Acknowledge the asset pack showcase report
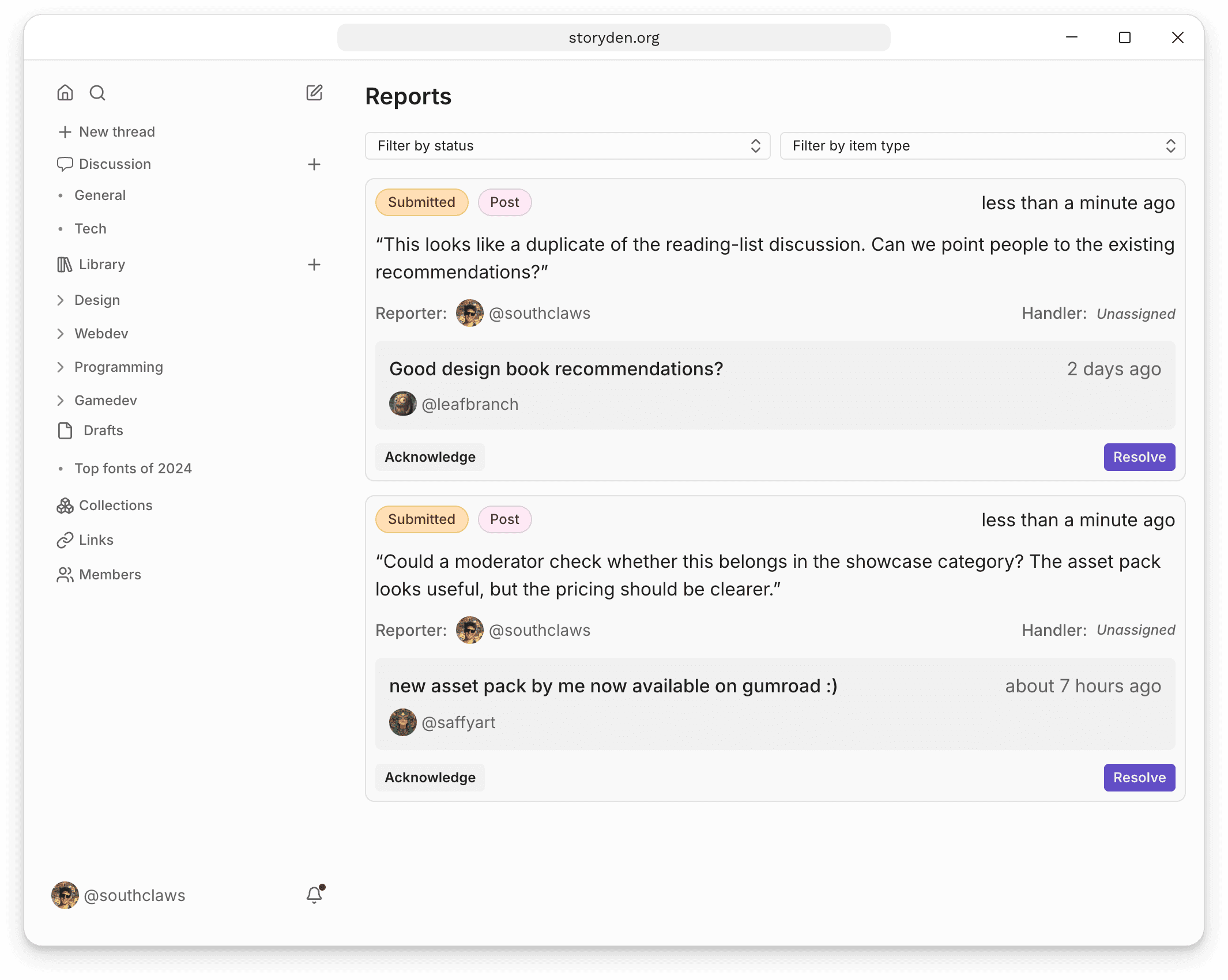 (x=430, y=778)
